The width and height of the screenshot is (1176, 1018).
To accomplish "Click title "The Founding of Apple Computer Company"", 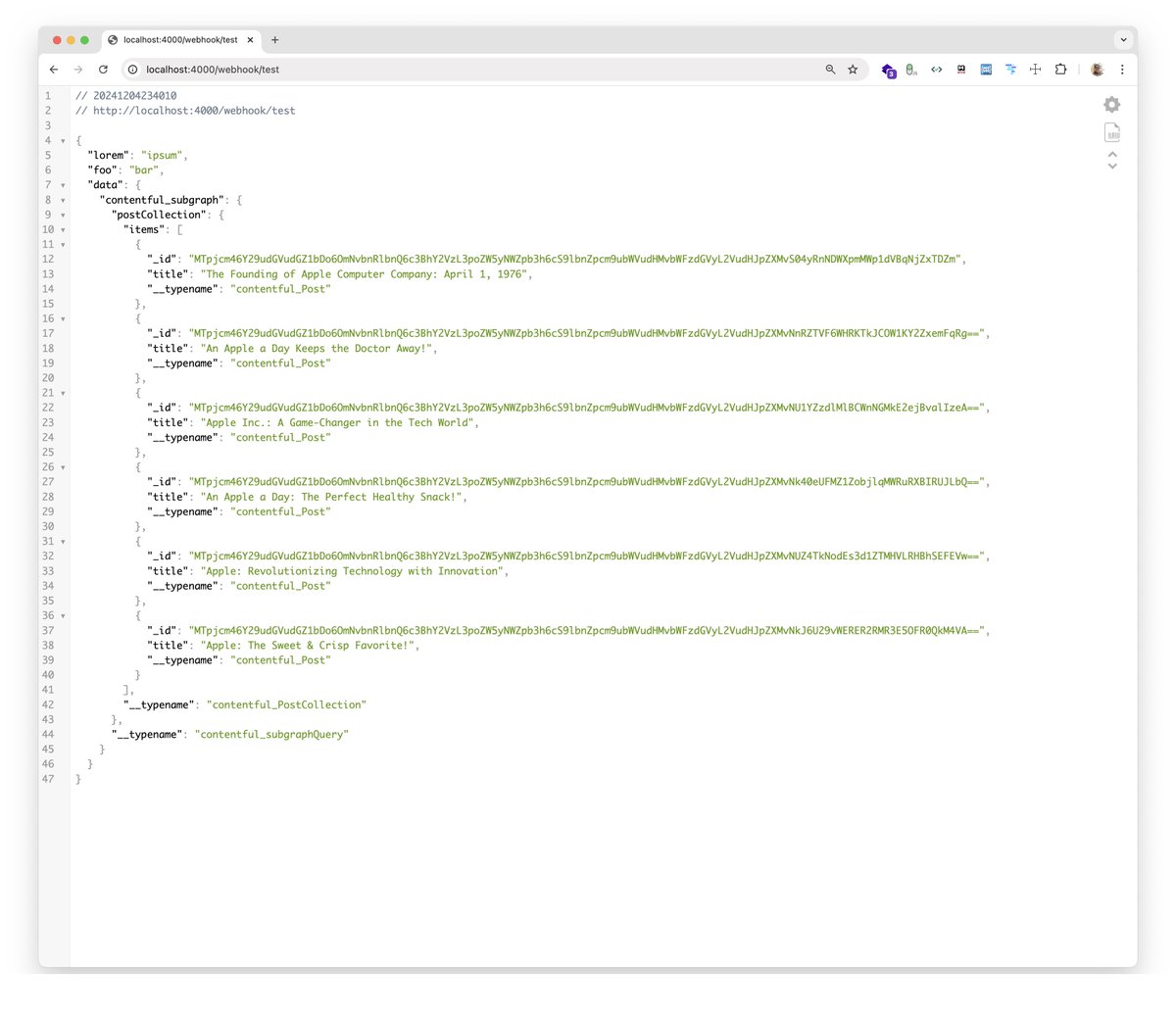I will point(367,274).
